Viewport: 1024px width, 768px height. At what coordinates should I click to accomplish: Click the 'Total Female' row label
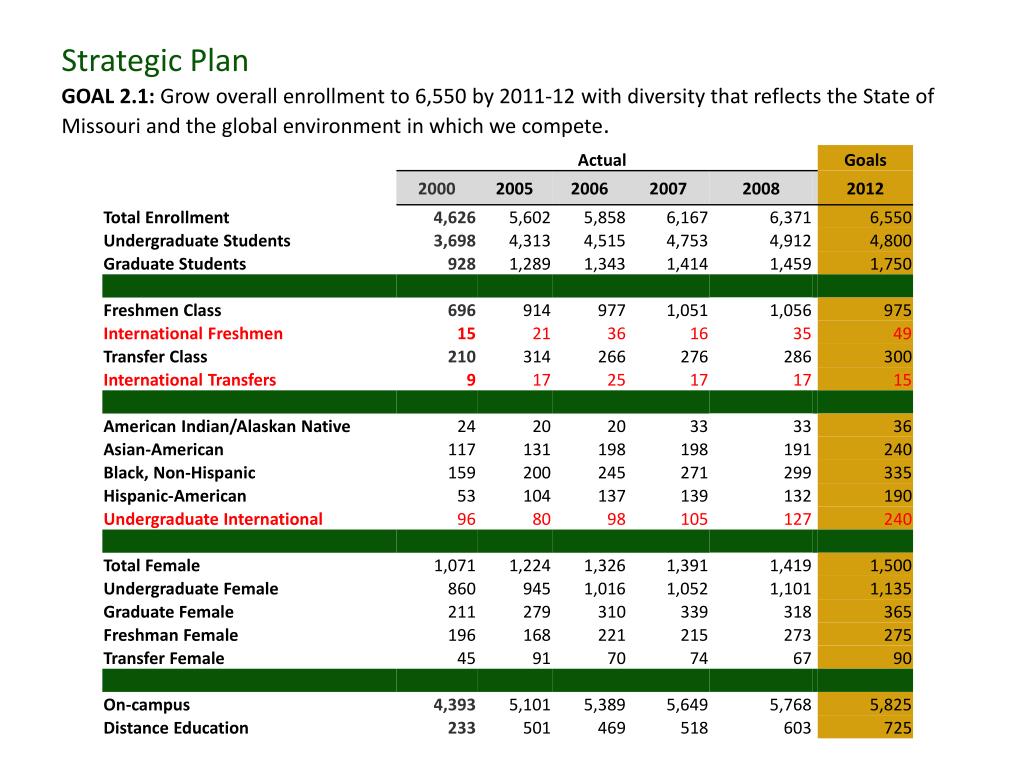[152, 566]
